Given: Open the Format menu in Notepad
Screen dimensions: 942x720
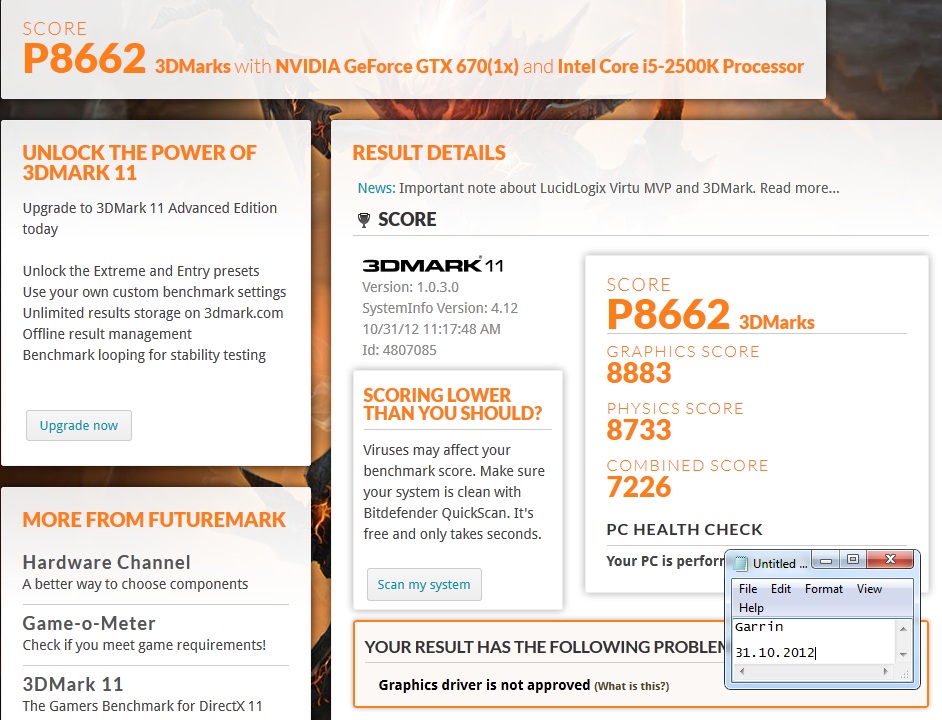Looking at the screenshot, I should tap(824, 589).
